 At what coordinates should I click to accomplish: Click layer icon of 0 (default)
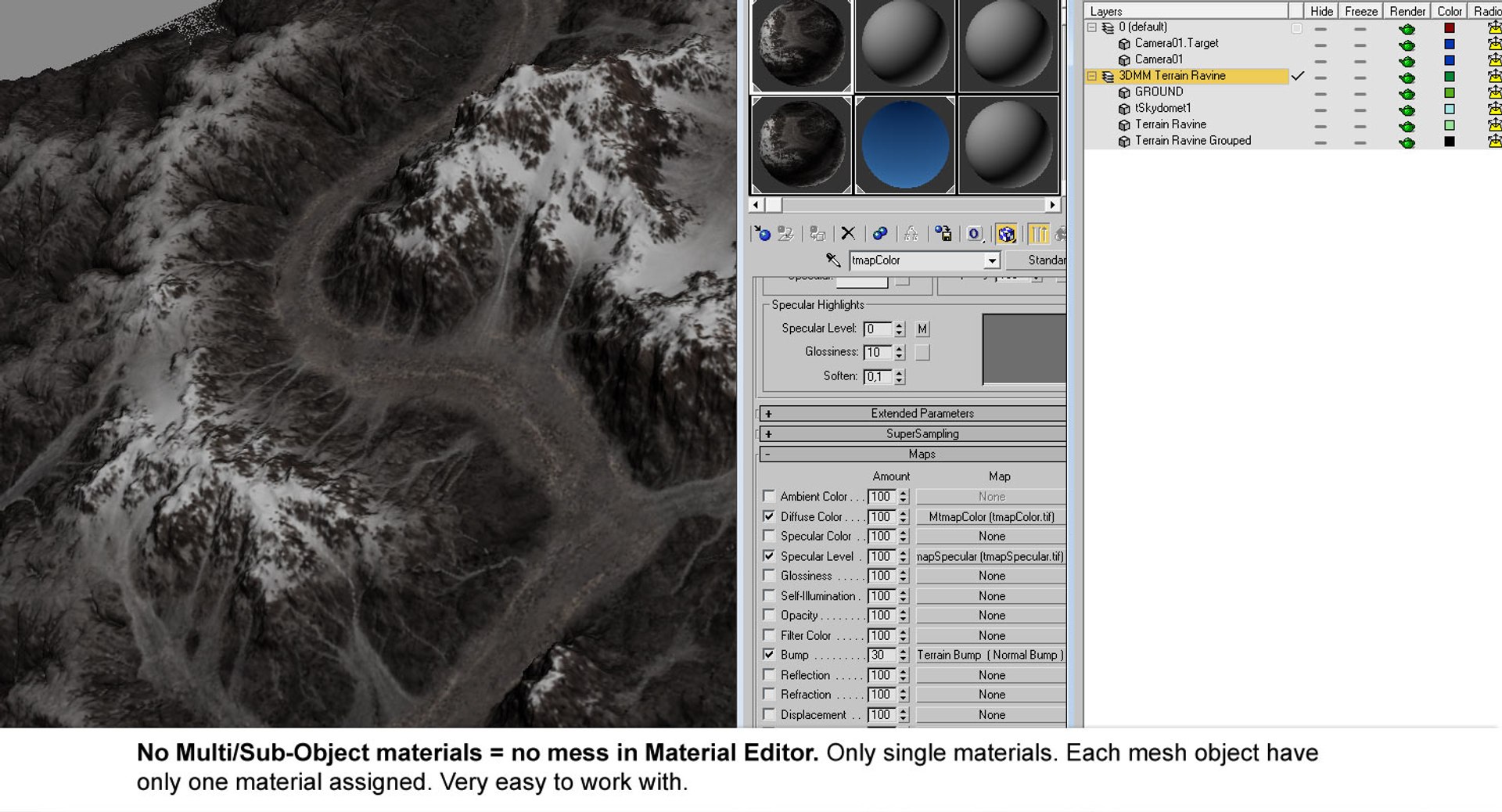click(x=1108, y=27)
